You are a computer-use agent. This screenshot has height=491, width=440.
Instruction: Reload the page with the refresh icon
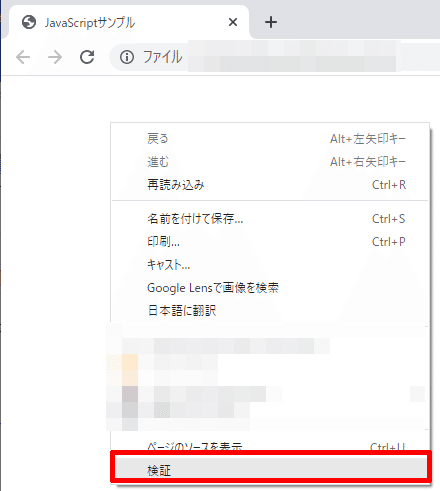click(87, 57)
